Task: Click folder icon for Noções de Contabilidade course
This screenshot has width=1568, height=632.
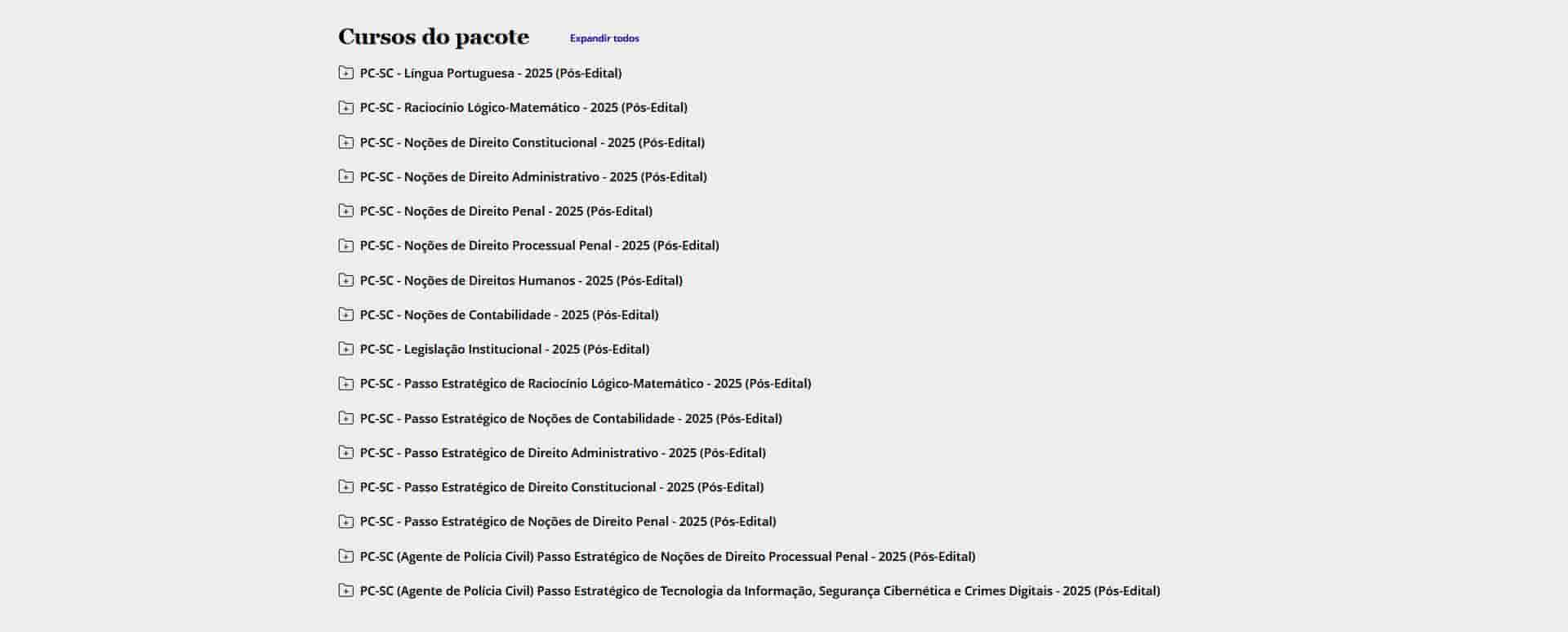Action: click(346, 314)
